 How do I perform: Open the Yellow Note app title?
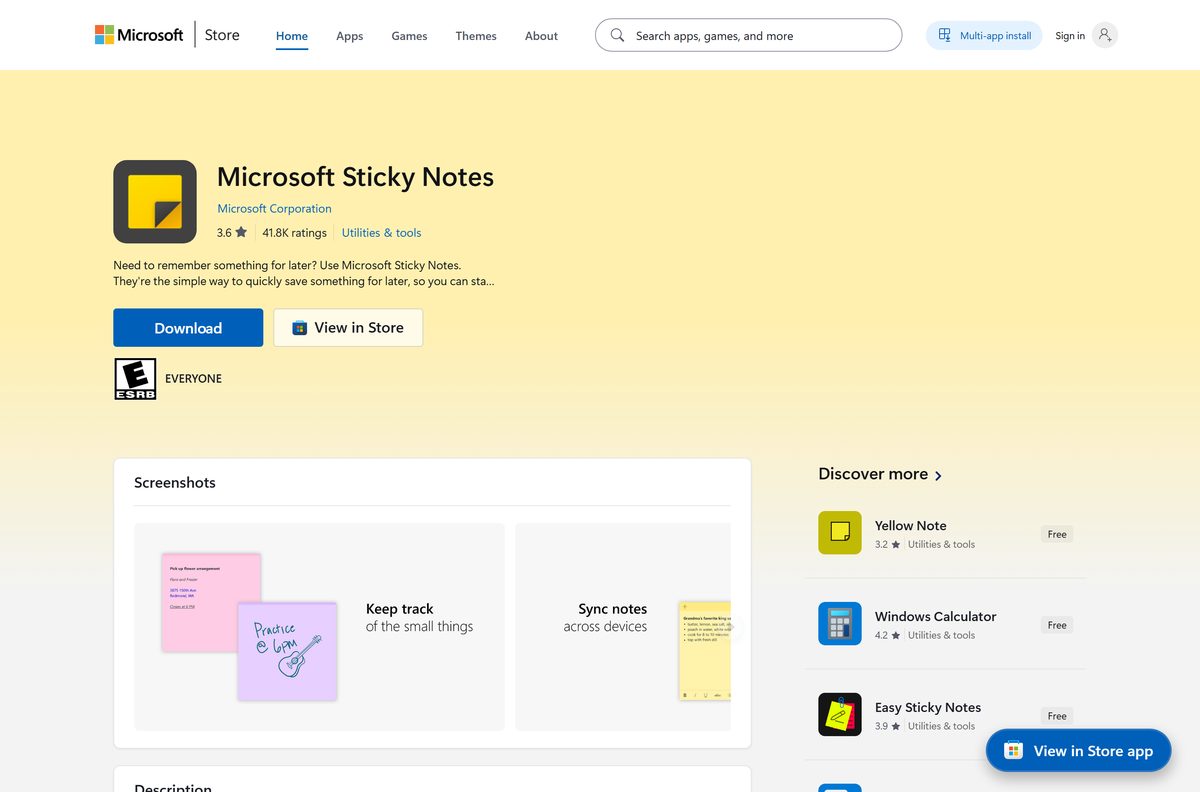pyautogui.click(x=910, y=525)
